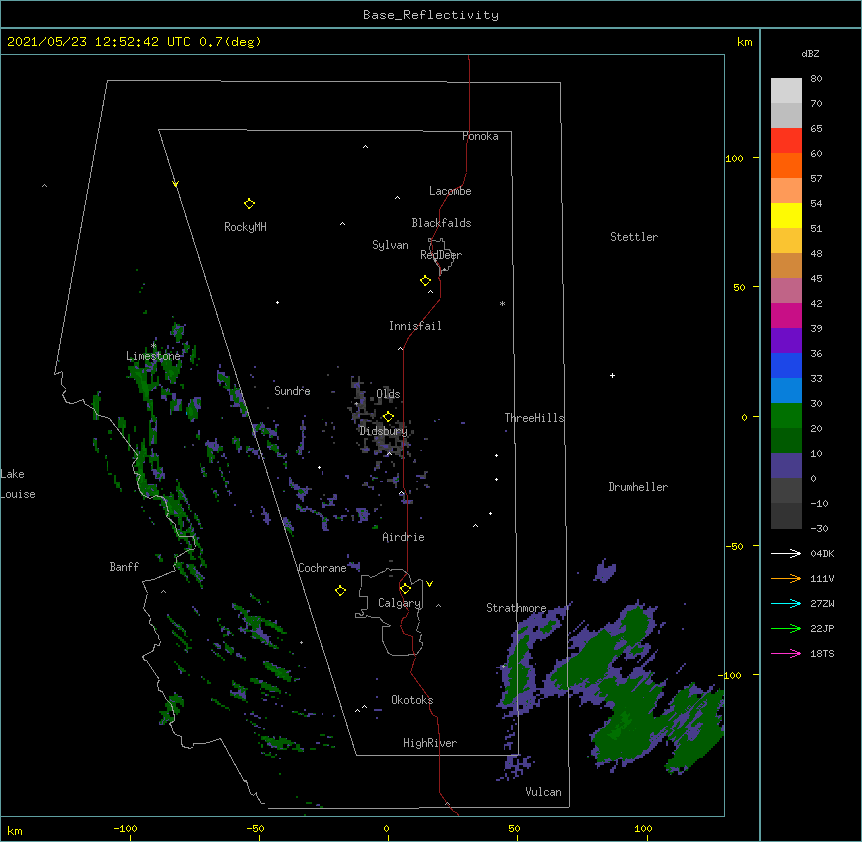Click the Base_Reflectivity title
862x842 pixels.
(431, 15)
